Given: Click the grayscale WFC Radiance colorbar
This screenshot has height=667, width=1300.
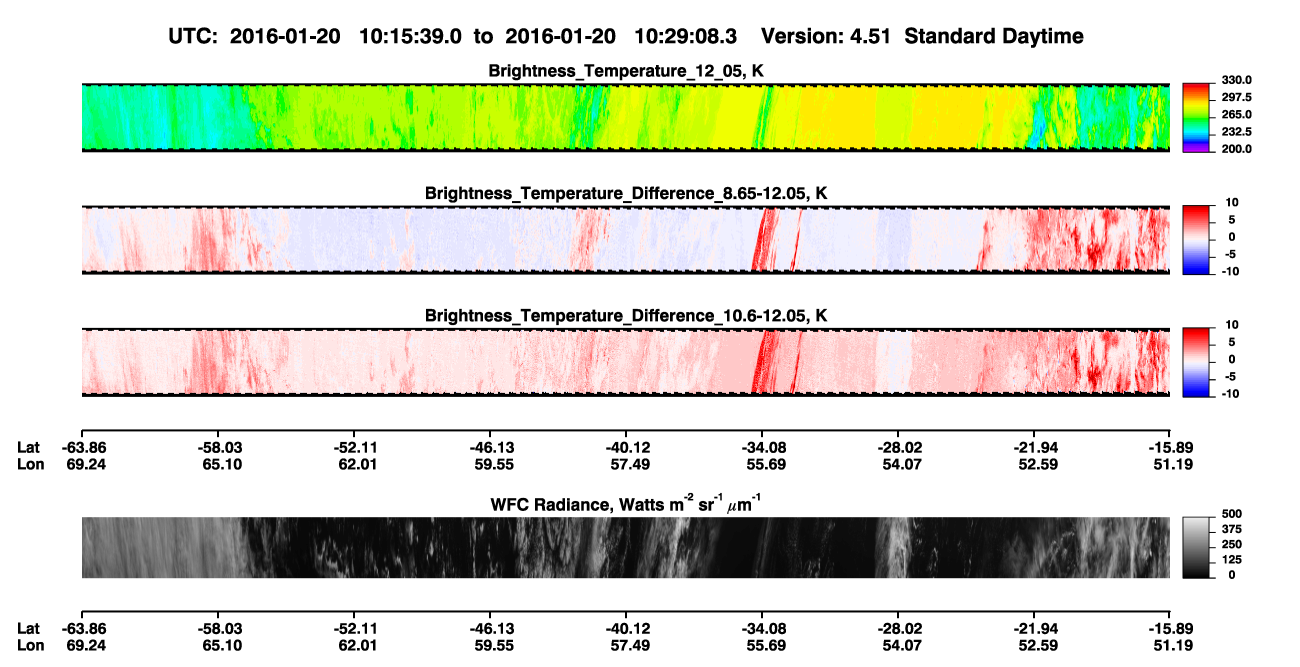Looking at the screenshot, I should (x=1196, y=547).
